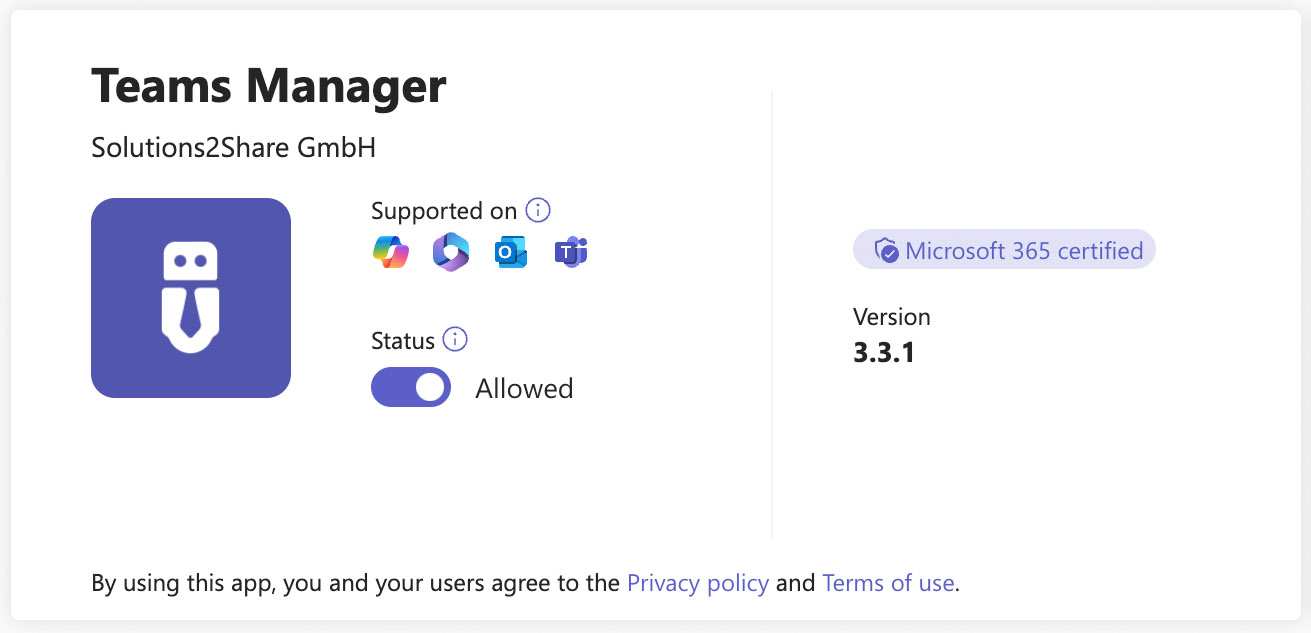Toggle the Allowed status switch
The width and height of the screenshot is (1311, 633).
[411, 388]
